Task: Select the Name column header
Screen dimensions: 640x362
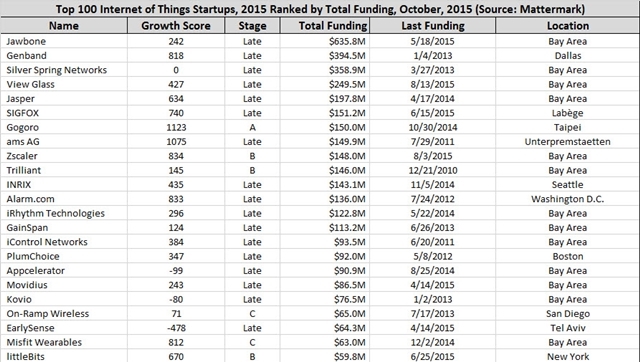Action: coord(64,26)
